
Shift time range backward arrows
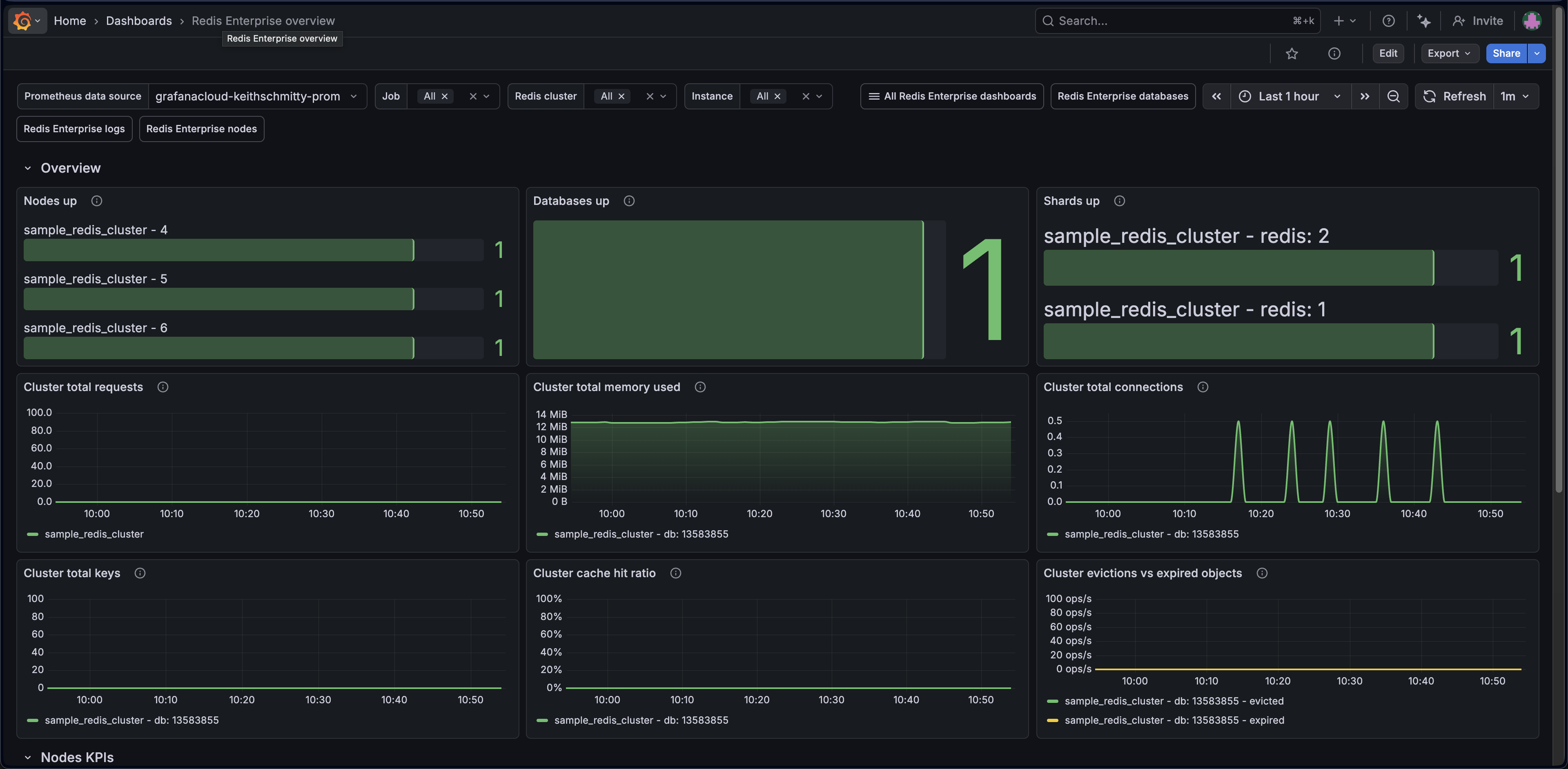1216,96
